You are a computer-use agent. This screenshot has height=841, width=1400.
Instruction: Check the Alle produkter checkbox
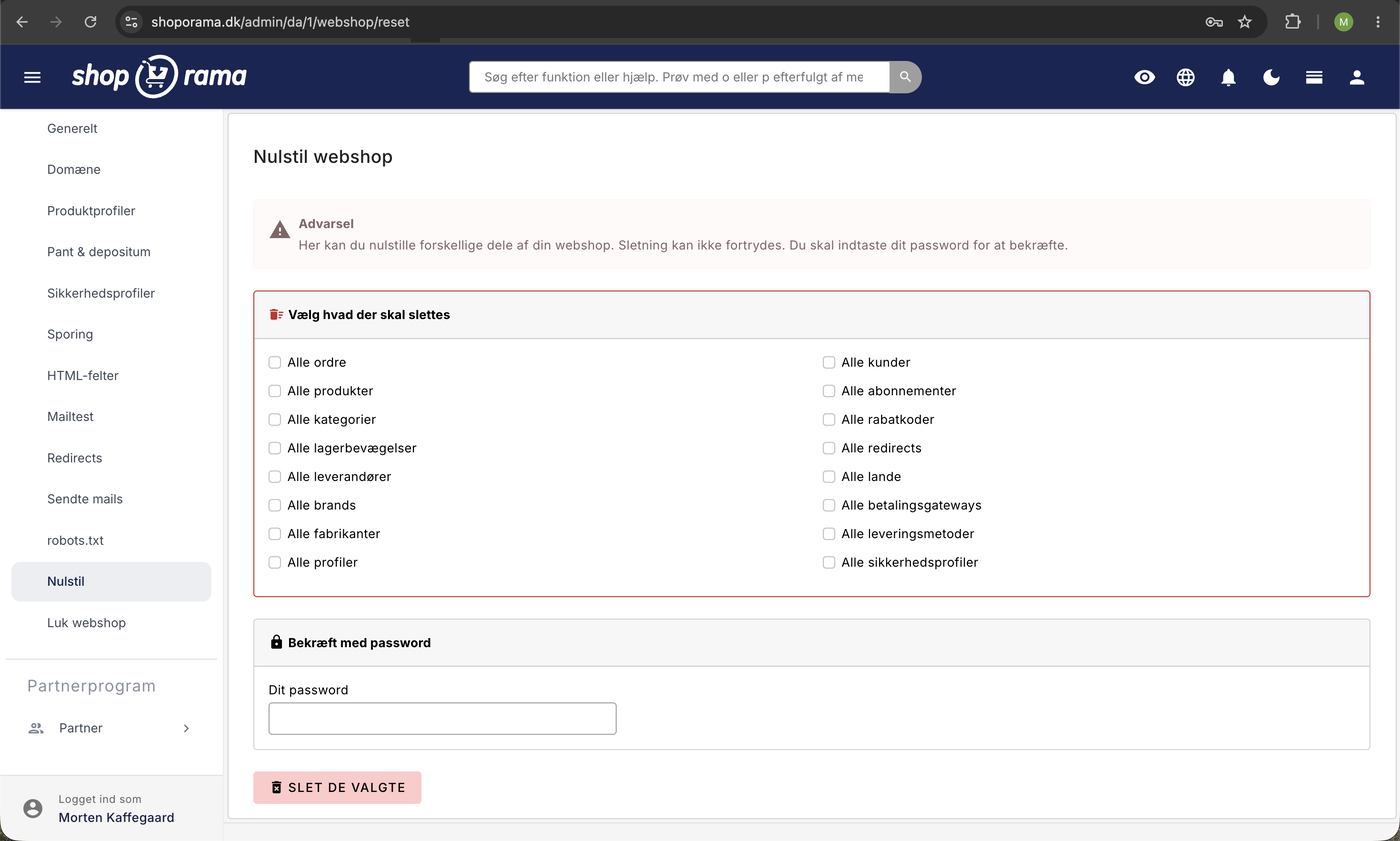[275, 391]
